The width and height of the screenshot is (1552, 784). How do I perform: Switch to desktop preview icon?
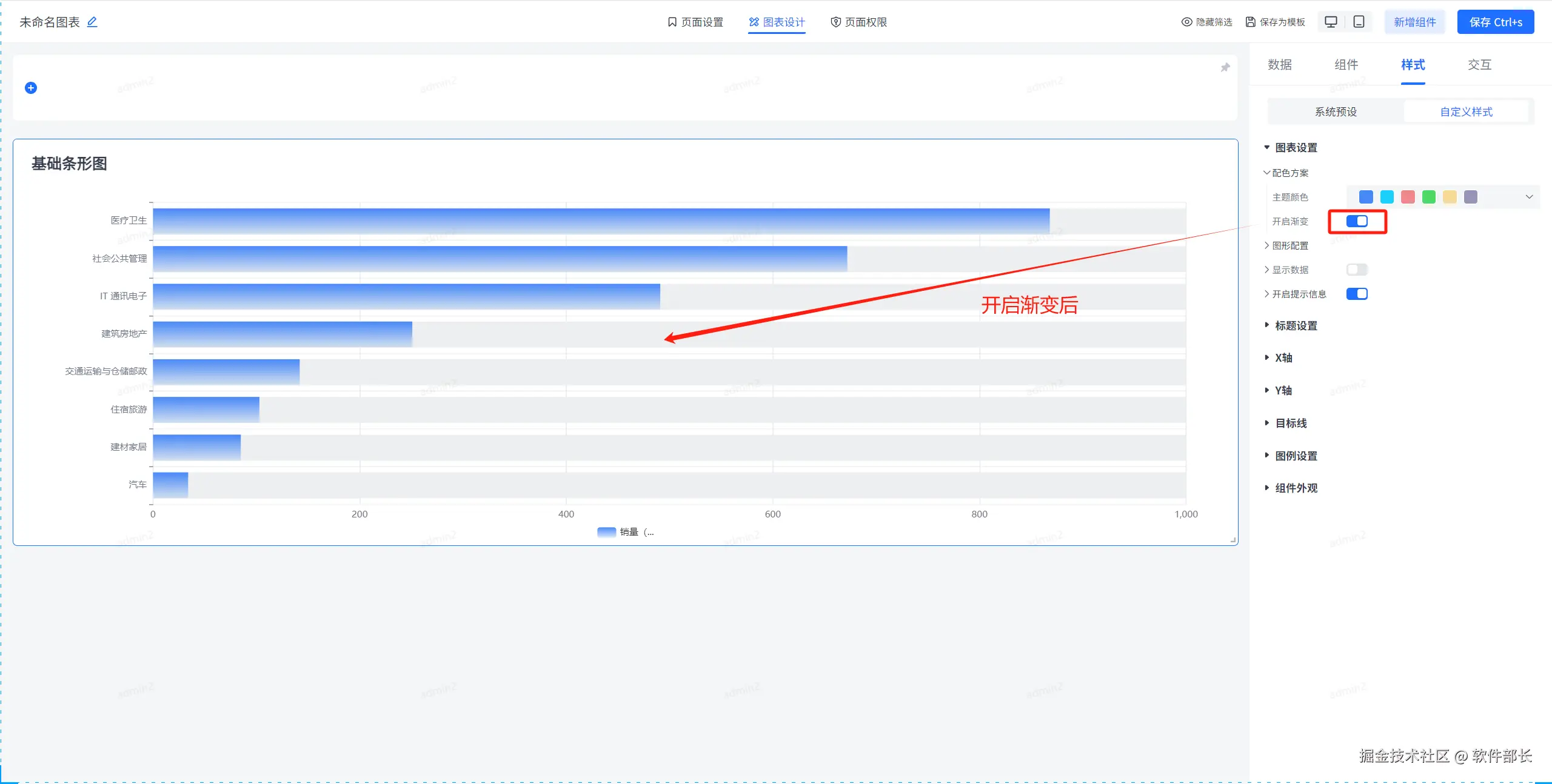1331,22
